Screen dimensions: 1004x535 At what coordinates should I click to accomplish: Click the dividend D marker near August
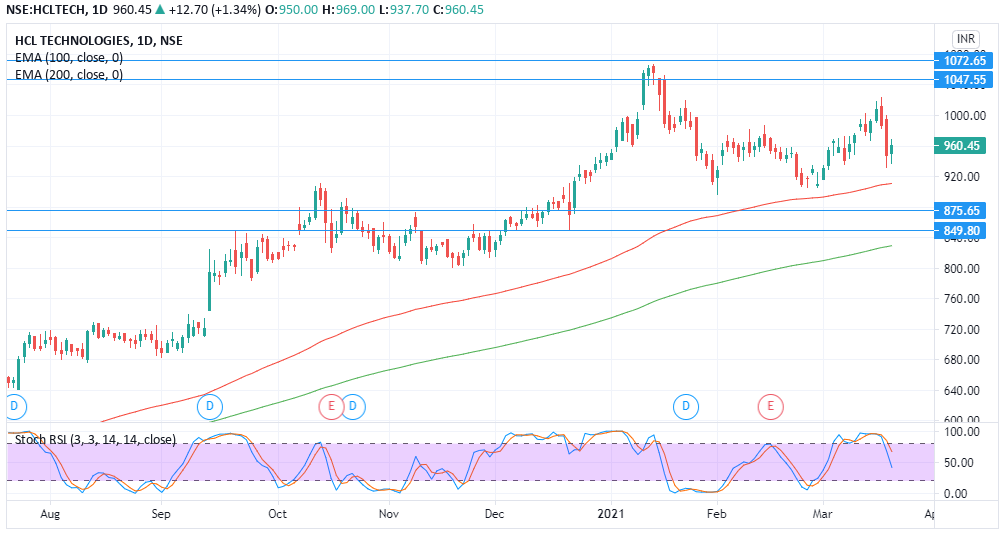[x=14, y=406]
